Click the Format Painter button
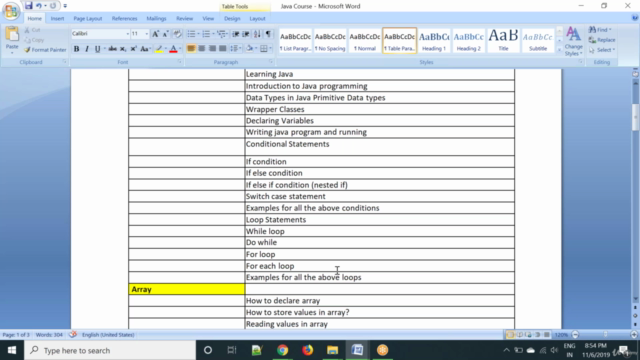The height and width of the screenshot is (360, 640). pyautogui.click(x=45, y=50)
